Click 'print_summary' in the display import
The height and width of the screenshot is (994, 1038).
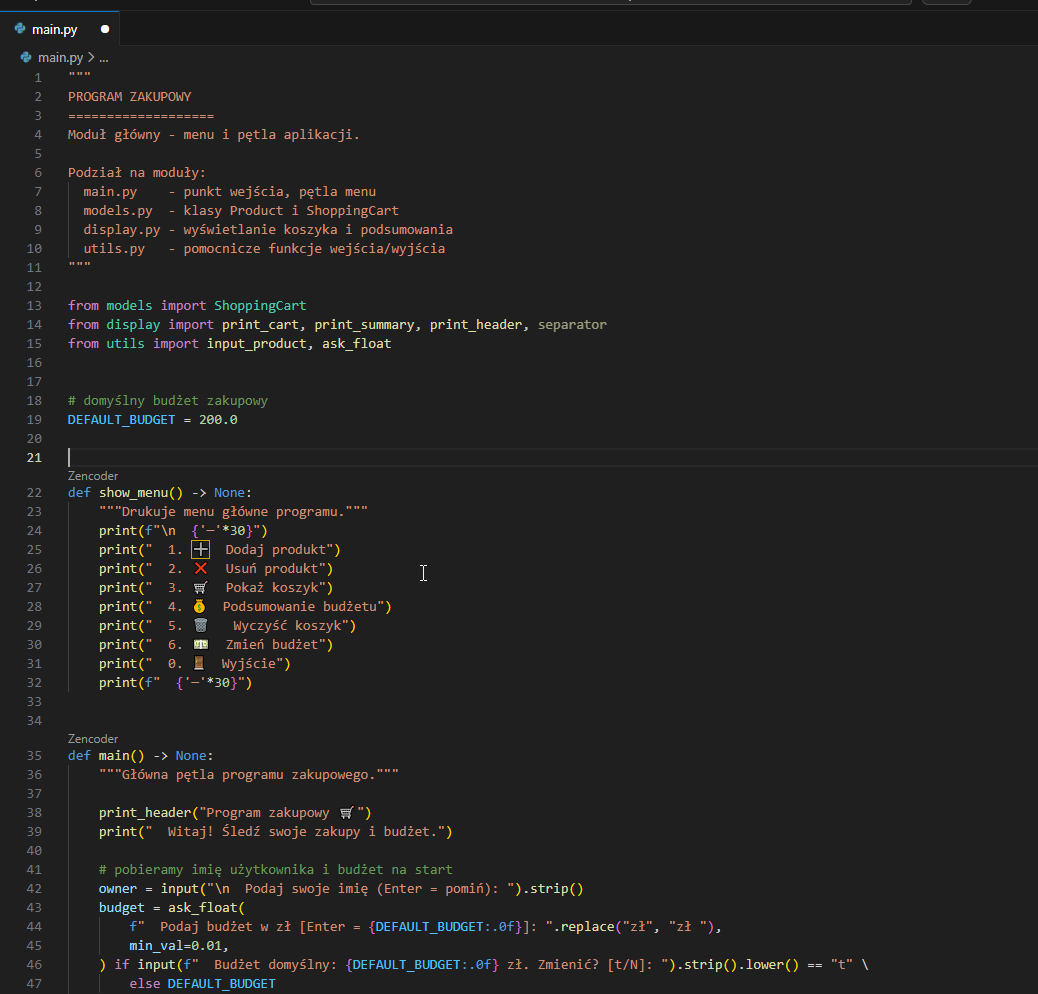pyautogui.click(x=364, y=324)
